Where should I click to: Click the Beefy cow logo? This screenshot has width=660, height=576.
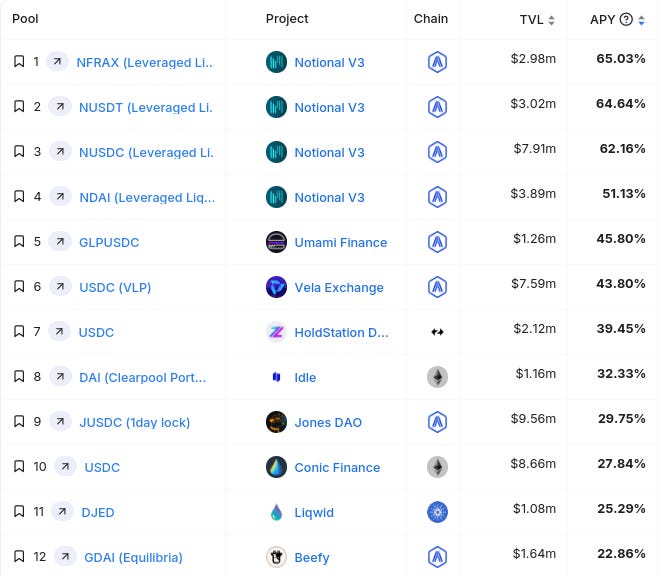(x=277, y=557)
